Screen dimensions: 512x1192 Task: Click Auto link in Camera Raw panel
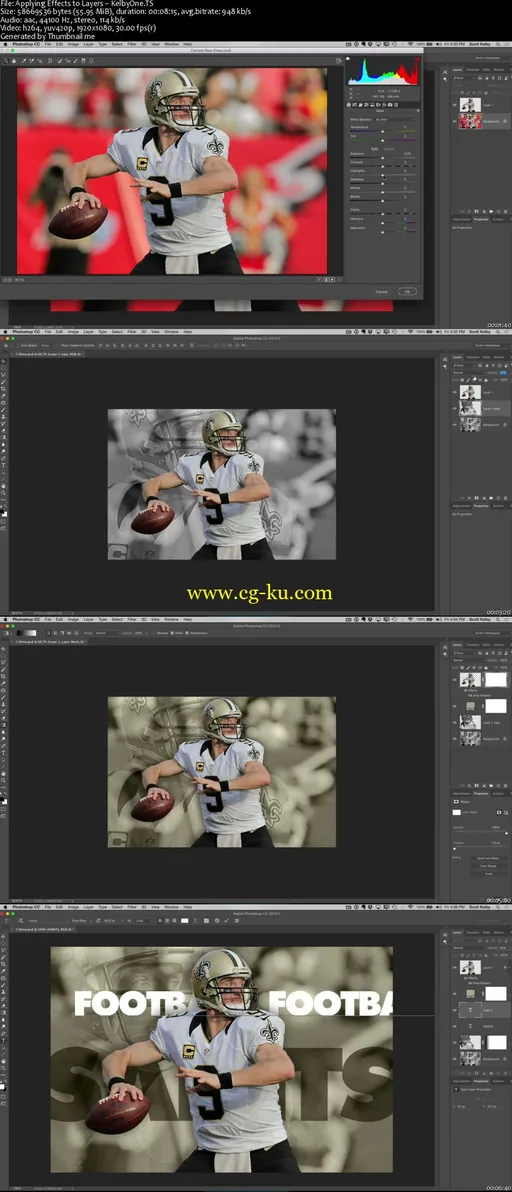coord(373,148)
